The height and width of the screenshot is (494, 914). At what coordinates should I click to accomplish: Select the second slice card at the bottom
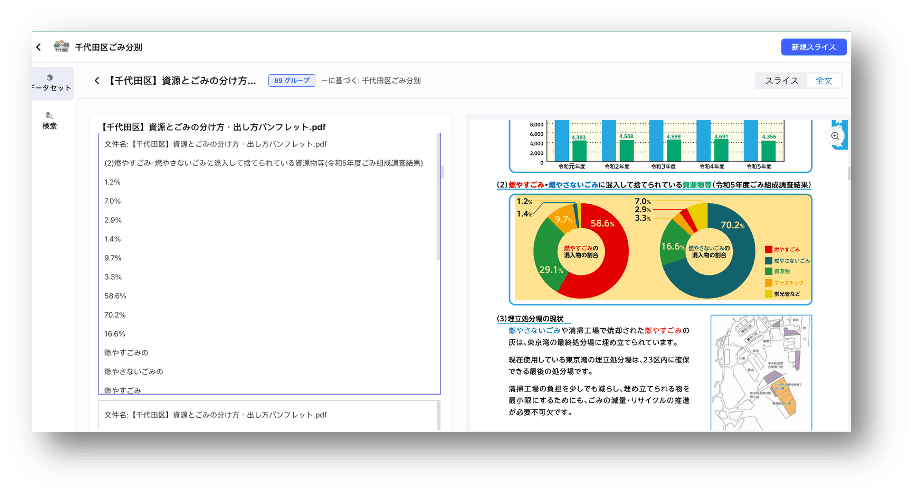point(268,415)
